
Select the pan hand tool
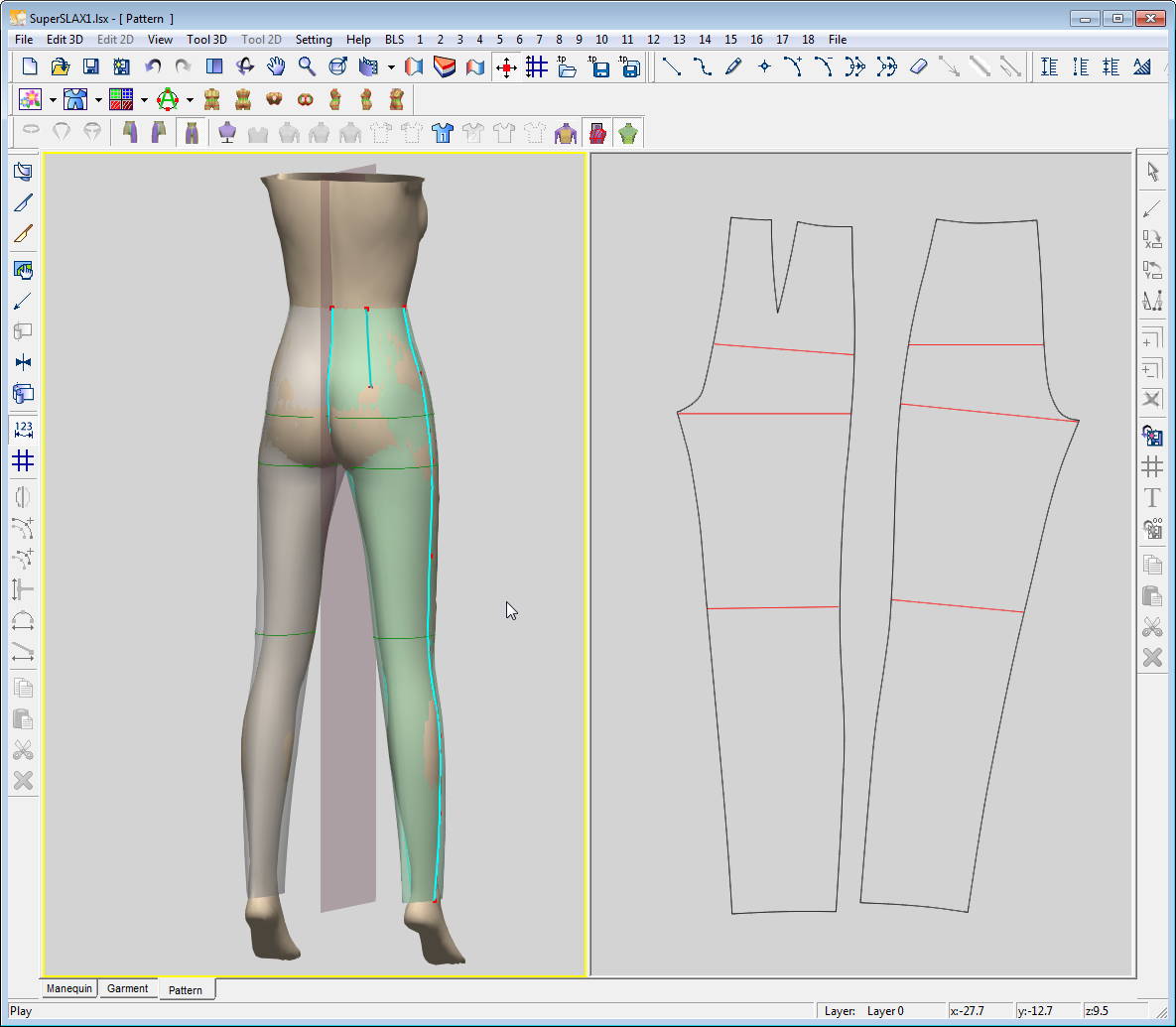276,66
